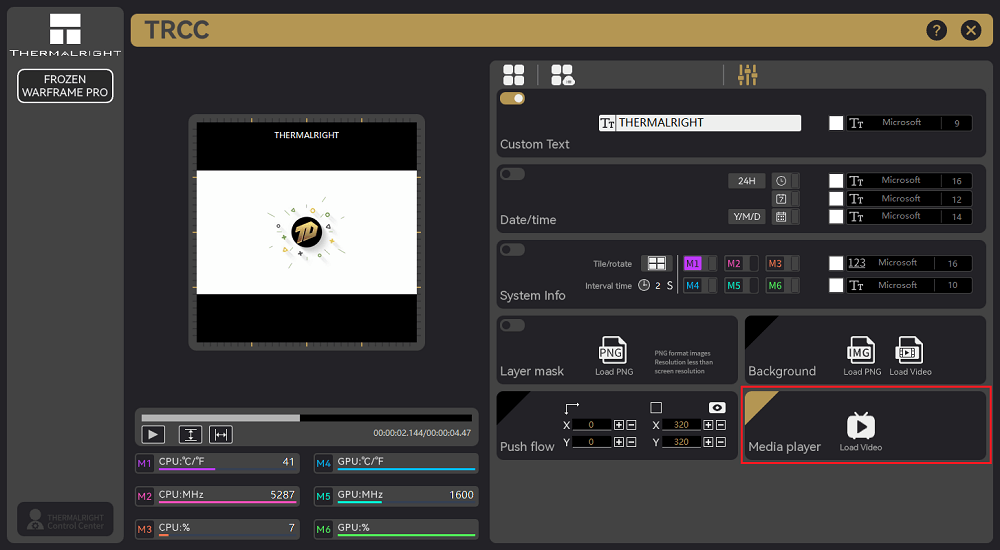This screenshot has height=550, width=1000.
Task: Load a PNG for the Layer mask
Action: 612,356
